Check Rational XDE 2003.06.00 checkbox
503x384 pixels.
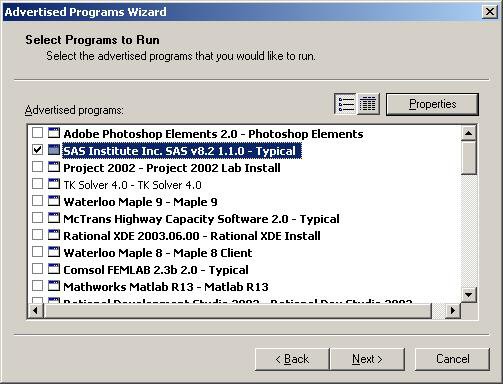(37, 235)
